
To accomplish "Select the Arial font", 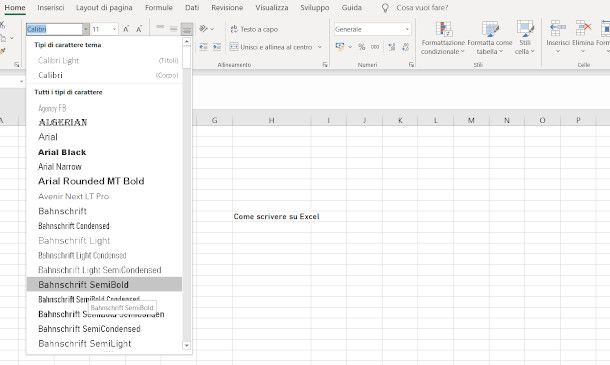I will coord(104,137).
